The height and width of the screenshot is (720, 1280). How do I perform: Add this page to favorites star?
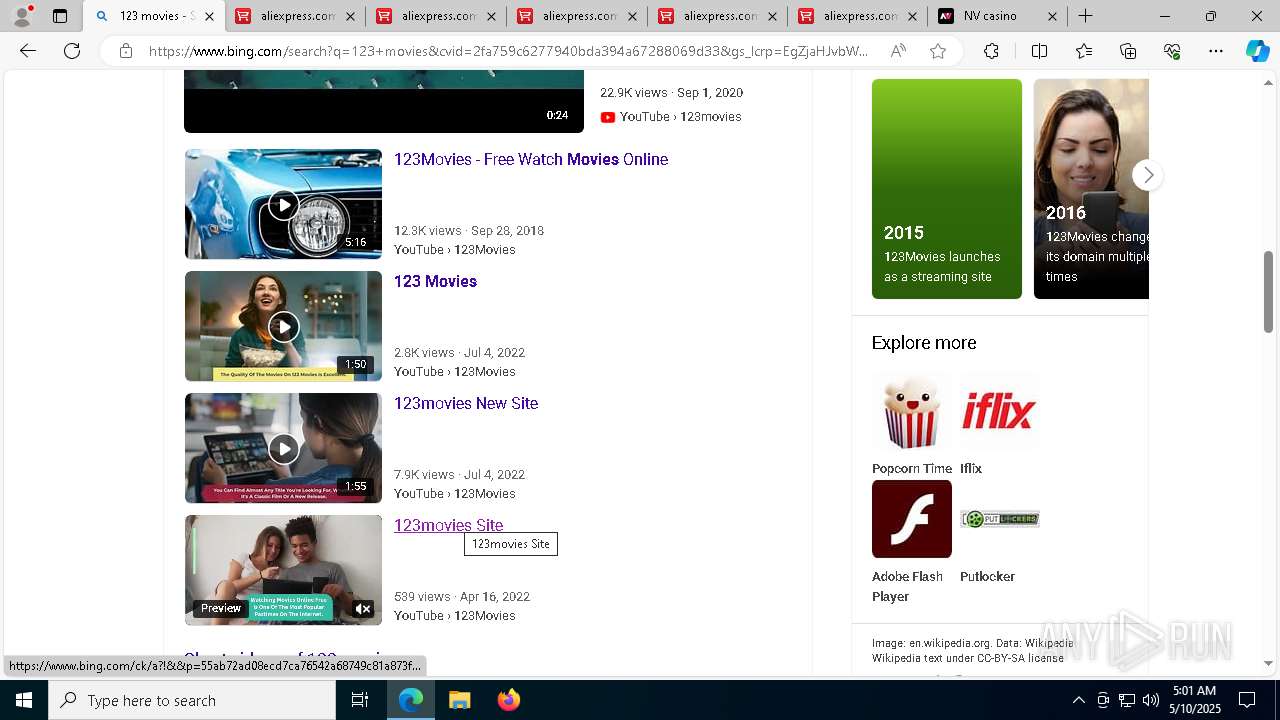click(938, 51)
